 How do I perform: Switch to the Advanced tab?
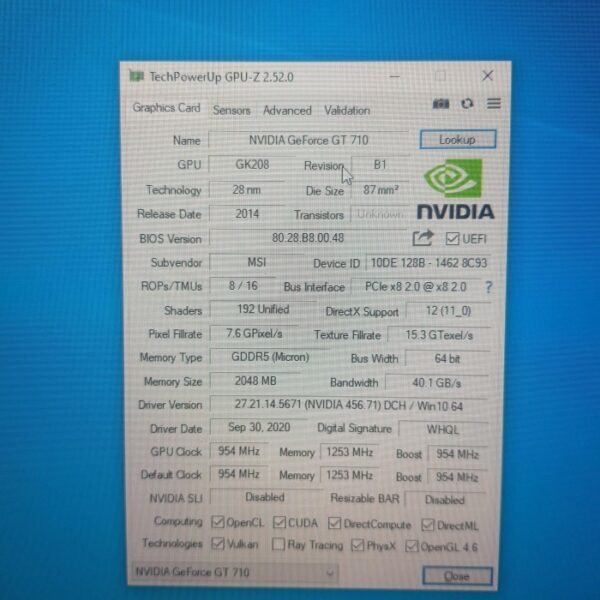click(287, 111)
